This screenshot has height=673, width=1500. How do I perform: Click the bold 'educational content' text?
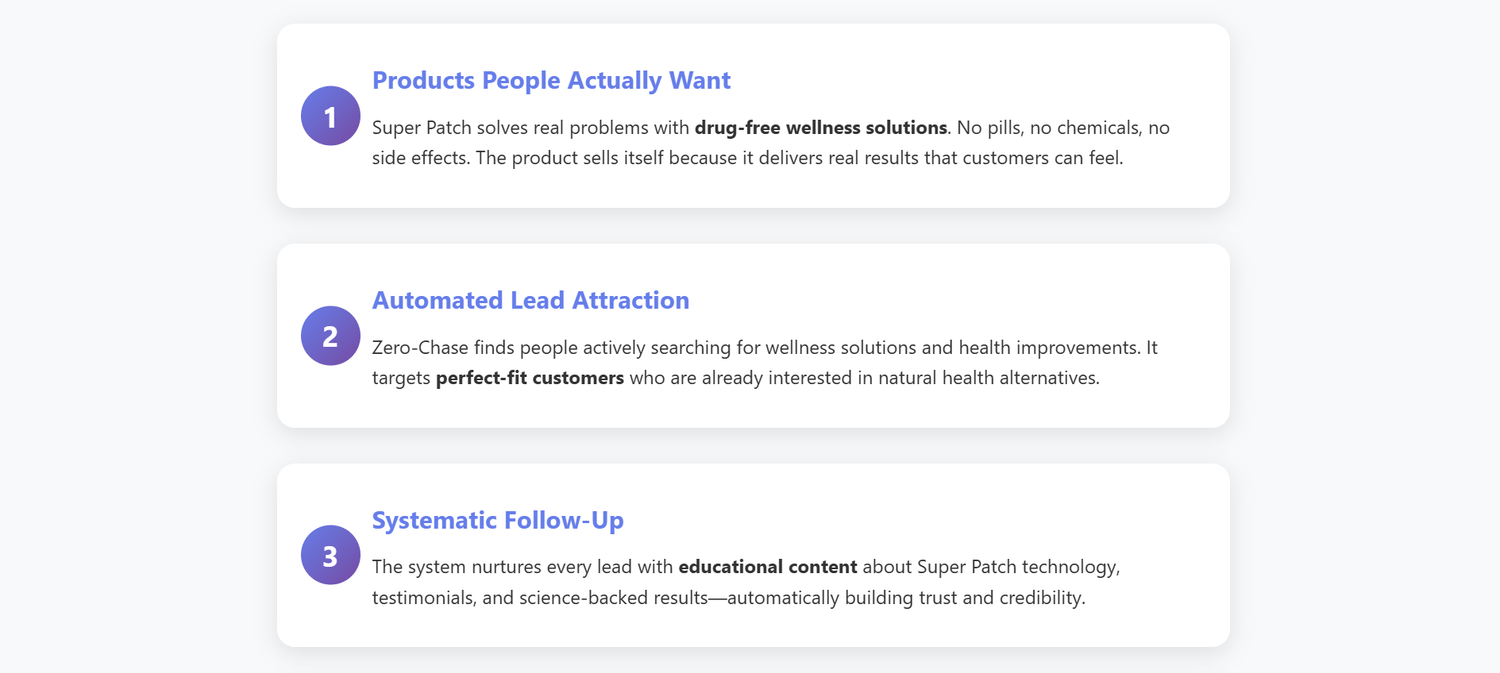[767, 567]
